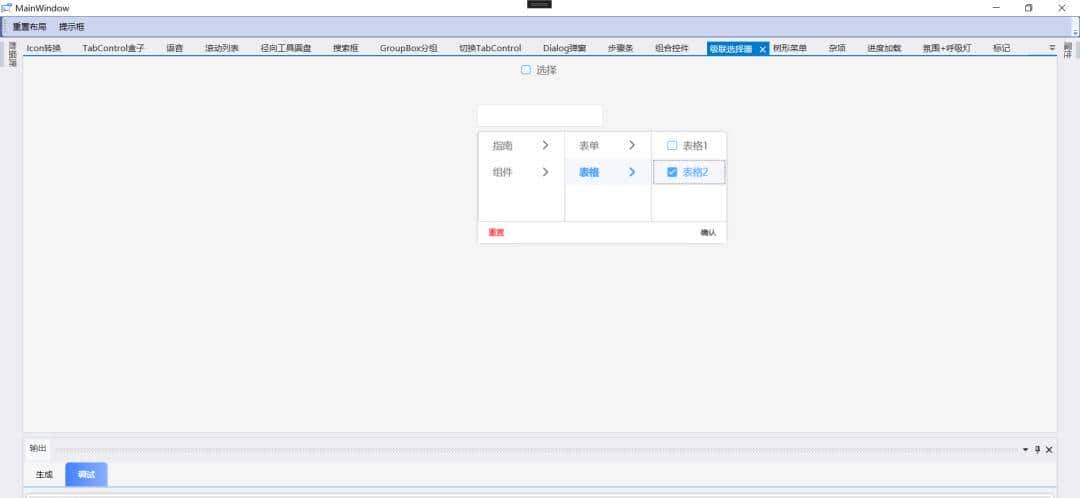Expand the highlighted 表格 item chevron
This screenshot has width=1080, height=498.
pyautogui.click(x=632, y=172)
